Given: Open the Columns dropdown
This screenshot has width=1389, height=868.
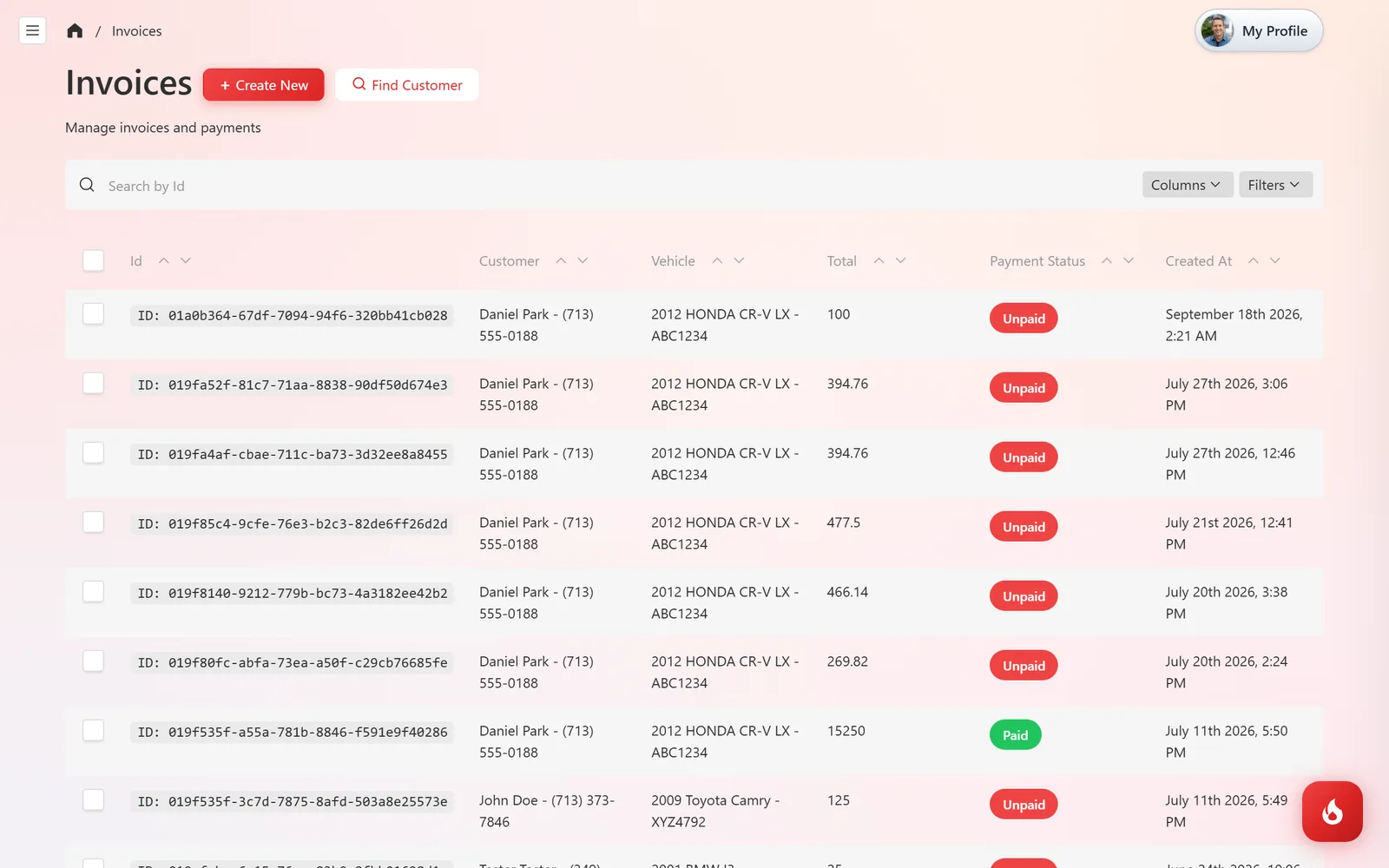Looking at the screenshot, I should tap(1187, 185).
